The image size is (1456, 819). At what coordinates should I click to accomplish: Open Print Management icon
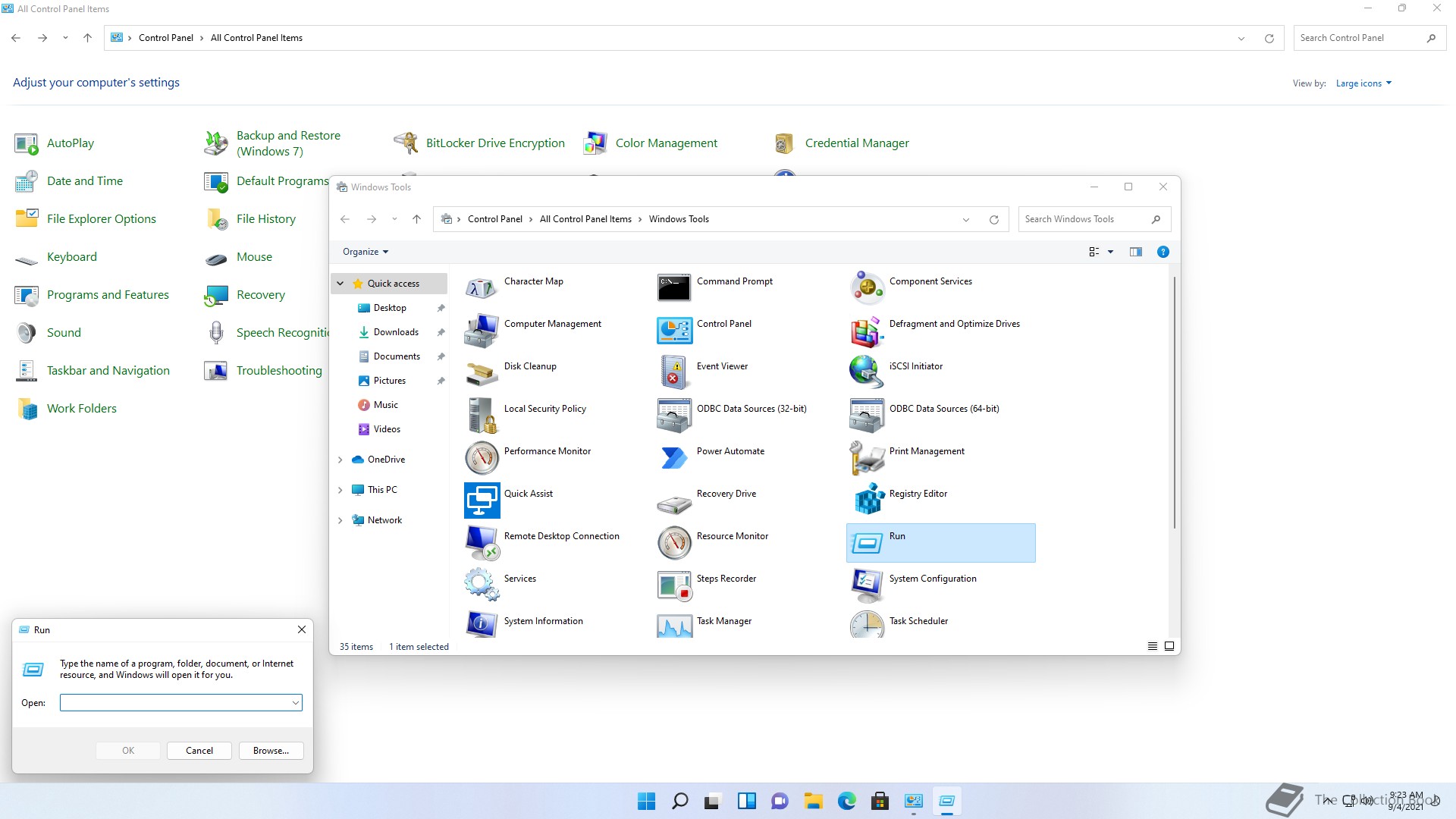tap(867, 458)
